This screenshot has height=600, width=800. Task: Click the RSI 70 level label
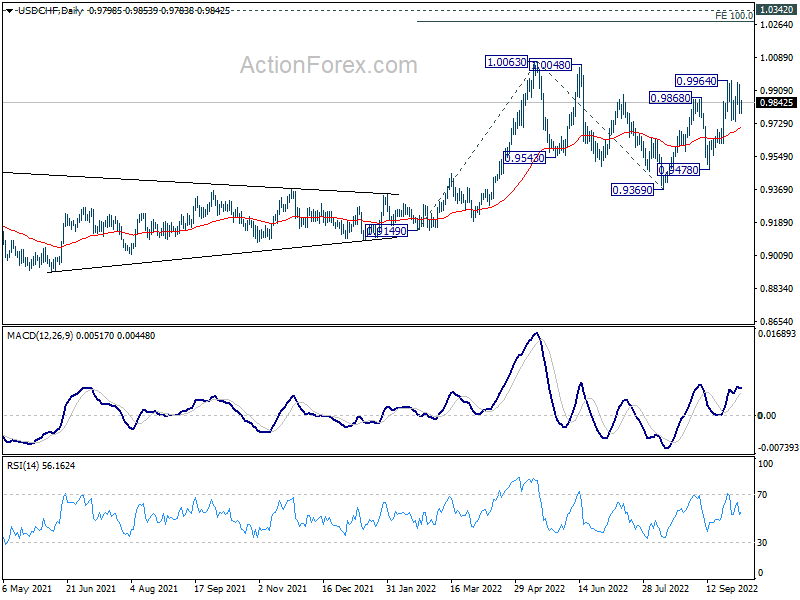762,494
